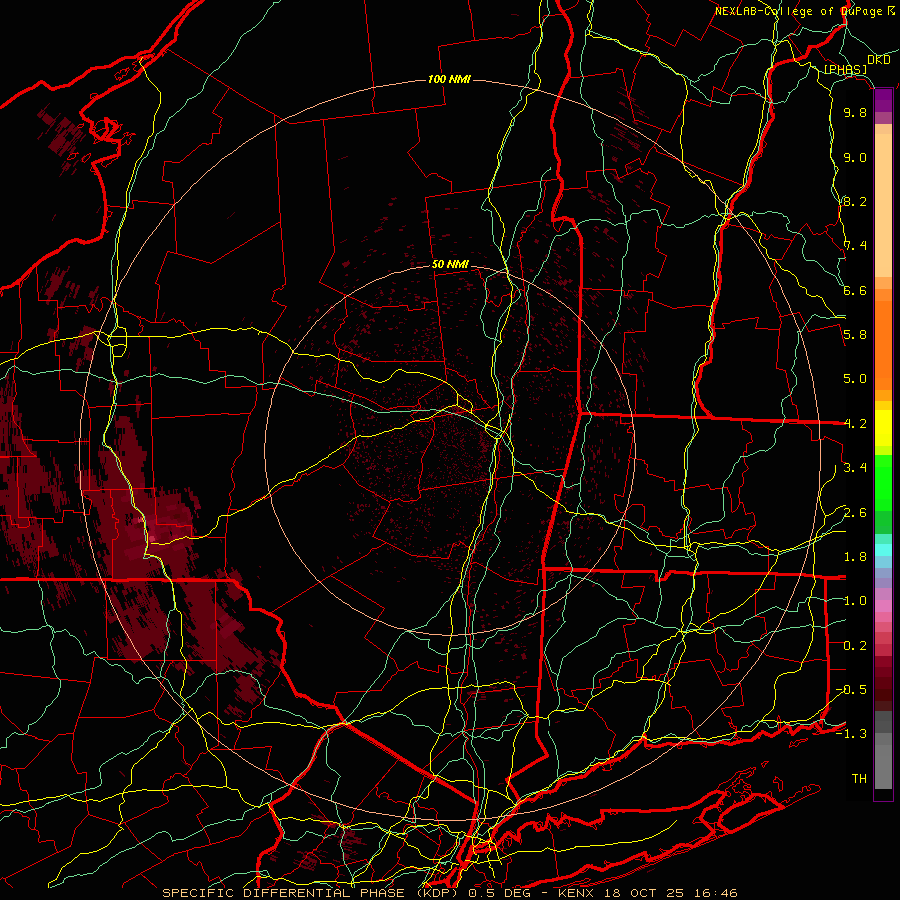This screenshot has width=900, height=900.
Task: Click the 9.8 value on the color scale
Action: click(855, 113)
